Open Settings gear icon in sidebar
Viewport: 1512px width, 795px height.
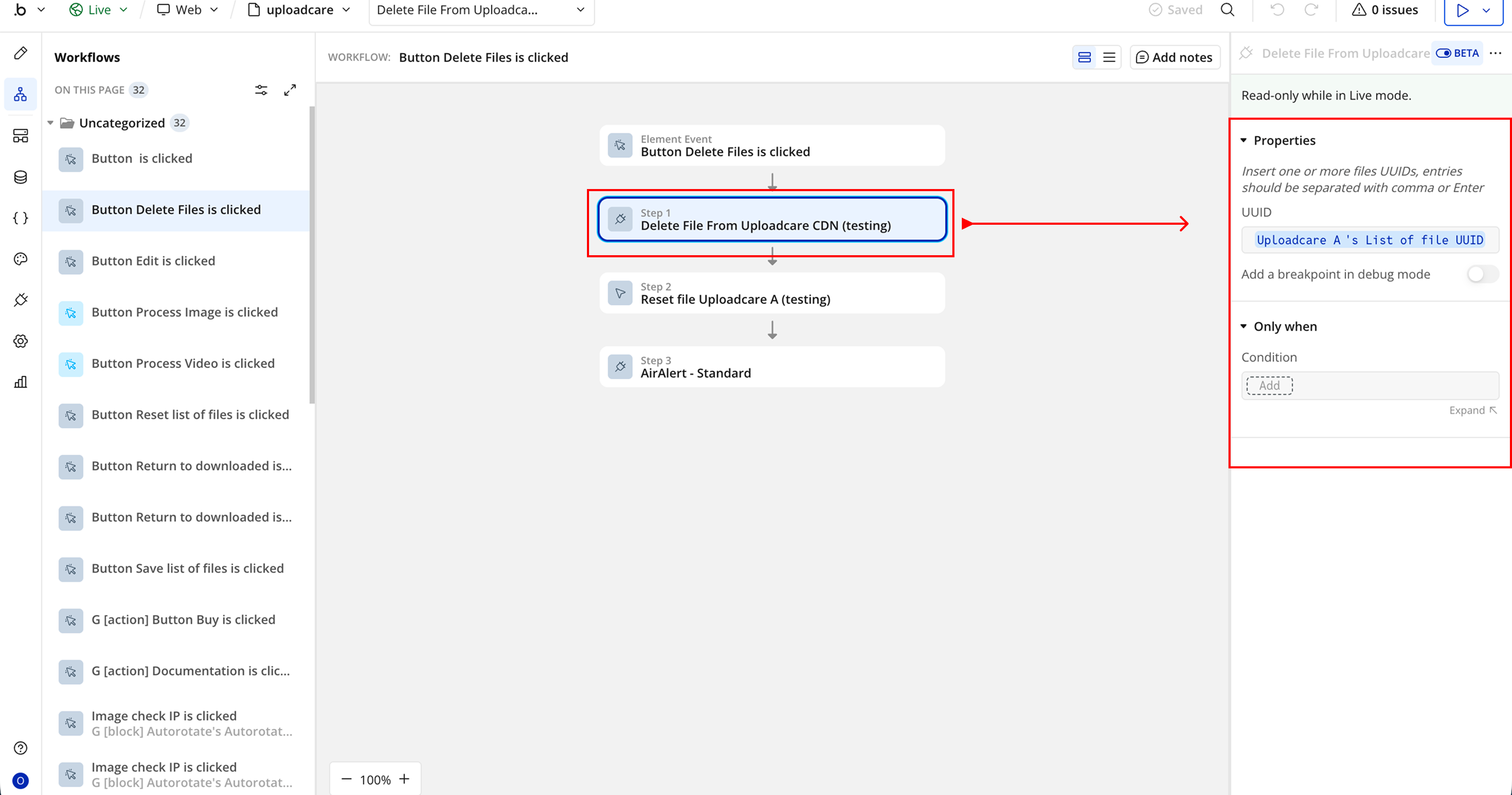click(20, 341)
